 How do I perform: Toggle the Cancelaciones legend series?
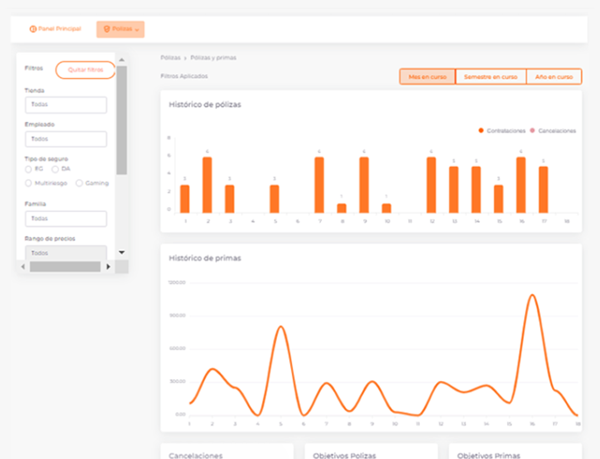553,131
